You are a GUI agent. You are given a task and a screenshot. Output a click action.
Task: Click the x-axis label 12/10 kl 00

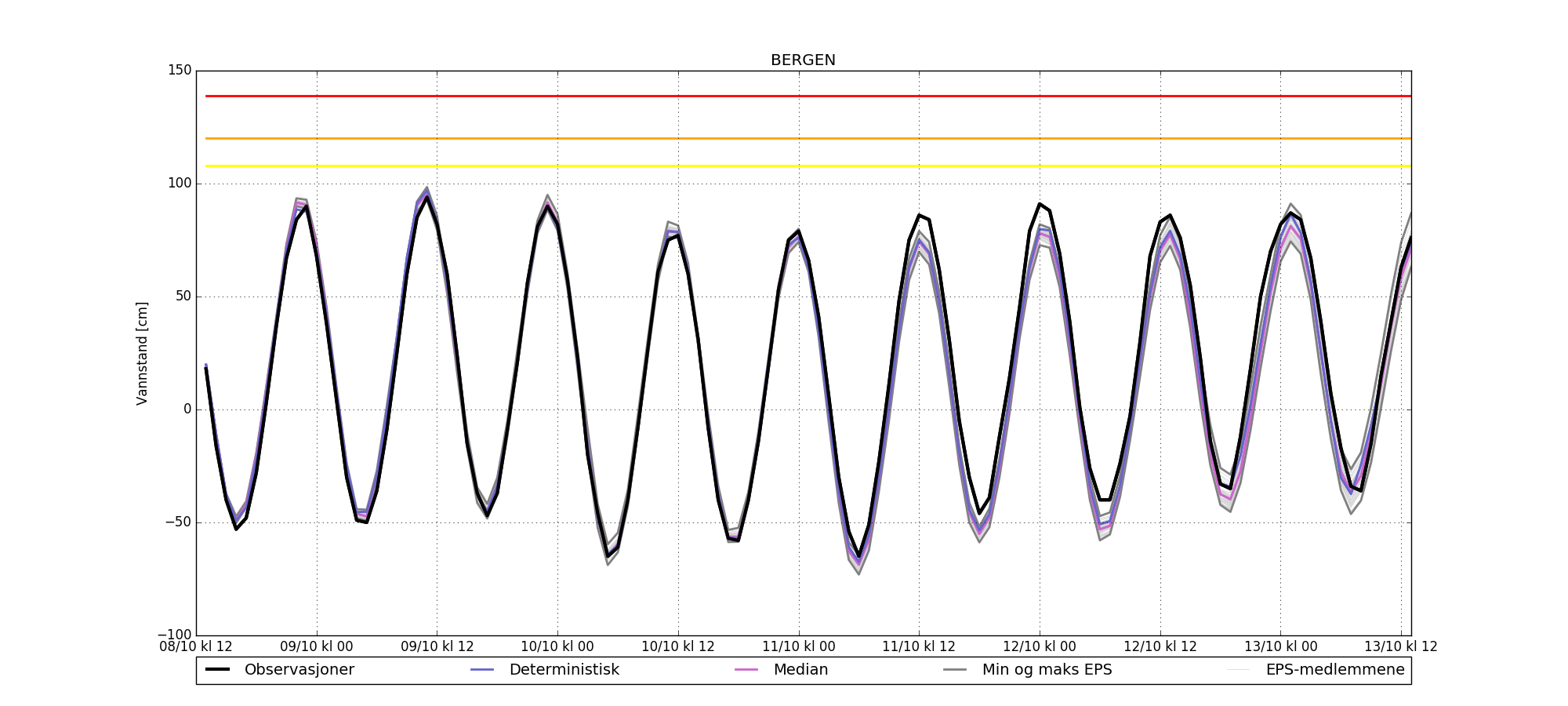coord(1040,647)
